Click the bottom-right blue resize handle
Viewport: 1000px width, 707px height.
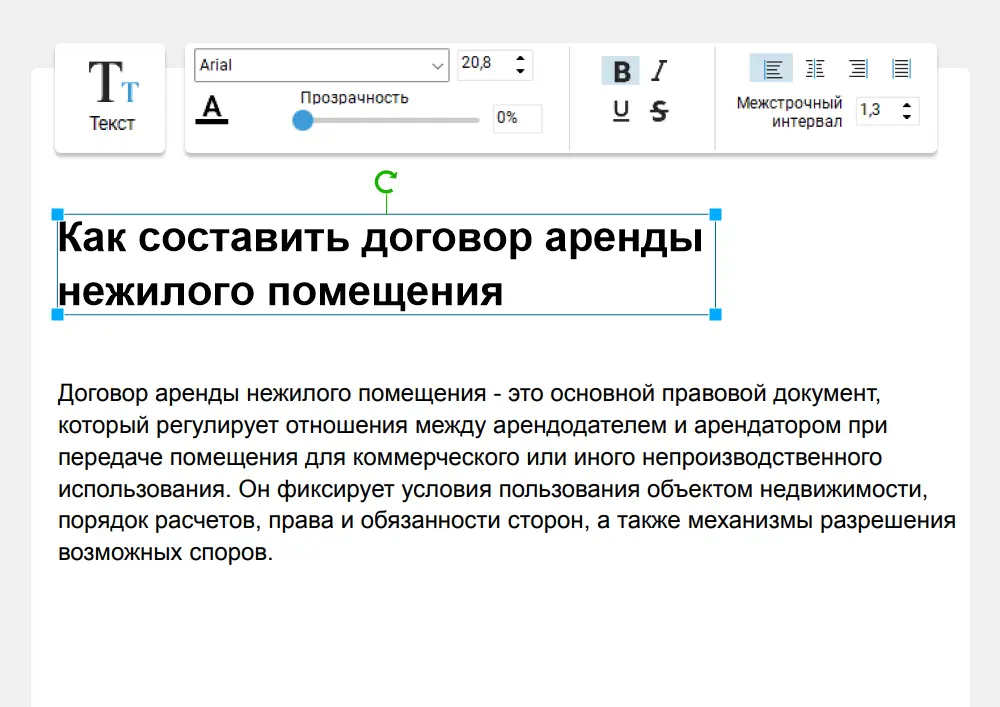click(x=714, y=314)
